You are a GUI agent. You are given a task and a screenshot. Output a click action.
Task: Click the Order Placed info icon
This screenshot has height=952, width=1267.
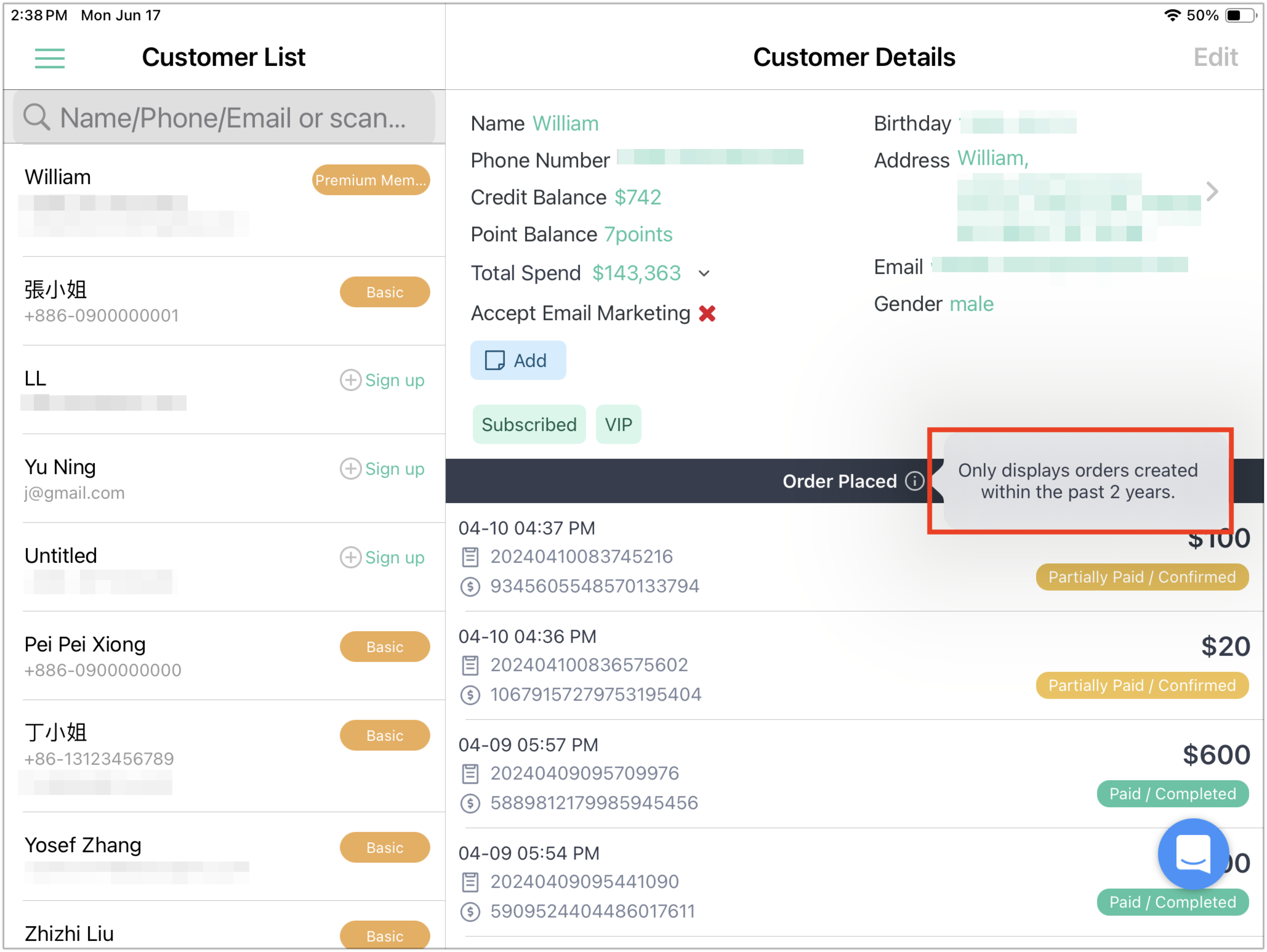(915, 481)
